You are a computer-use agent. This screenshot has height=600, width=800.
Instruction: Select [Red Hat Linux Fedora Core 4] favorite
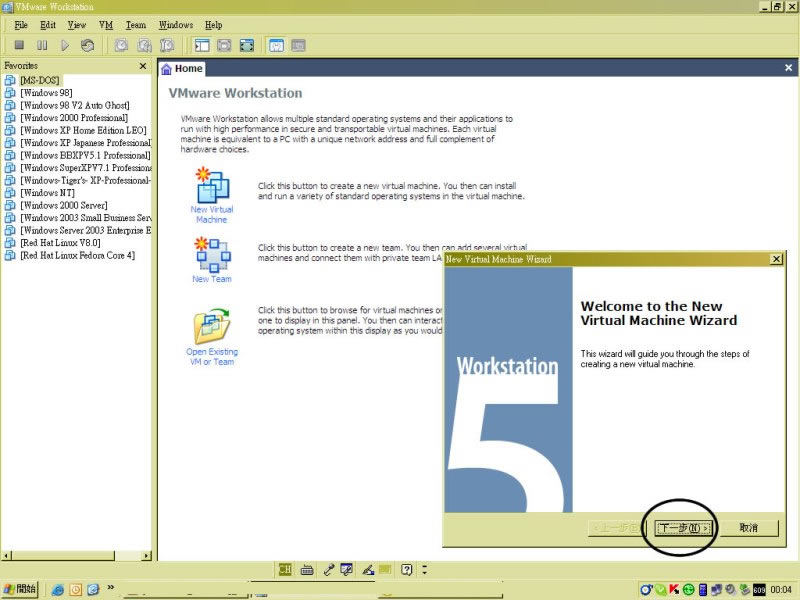coord(78,256)
